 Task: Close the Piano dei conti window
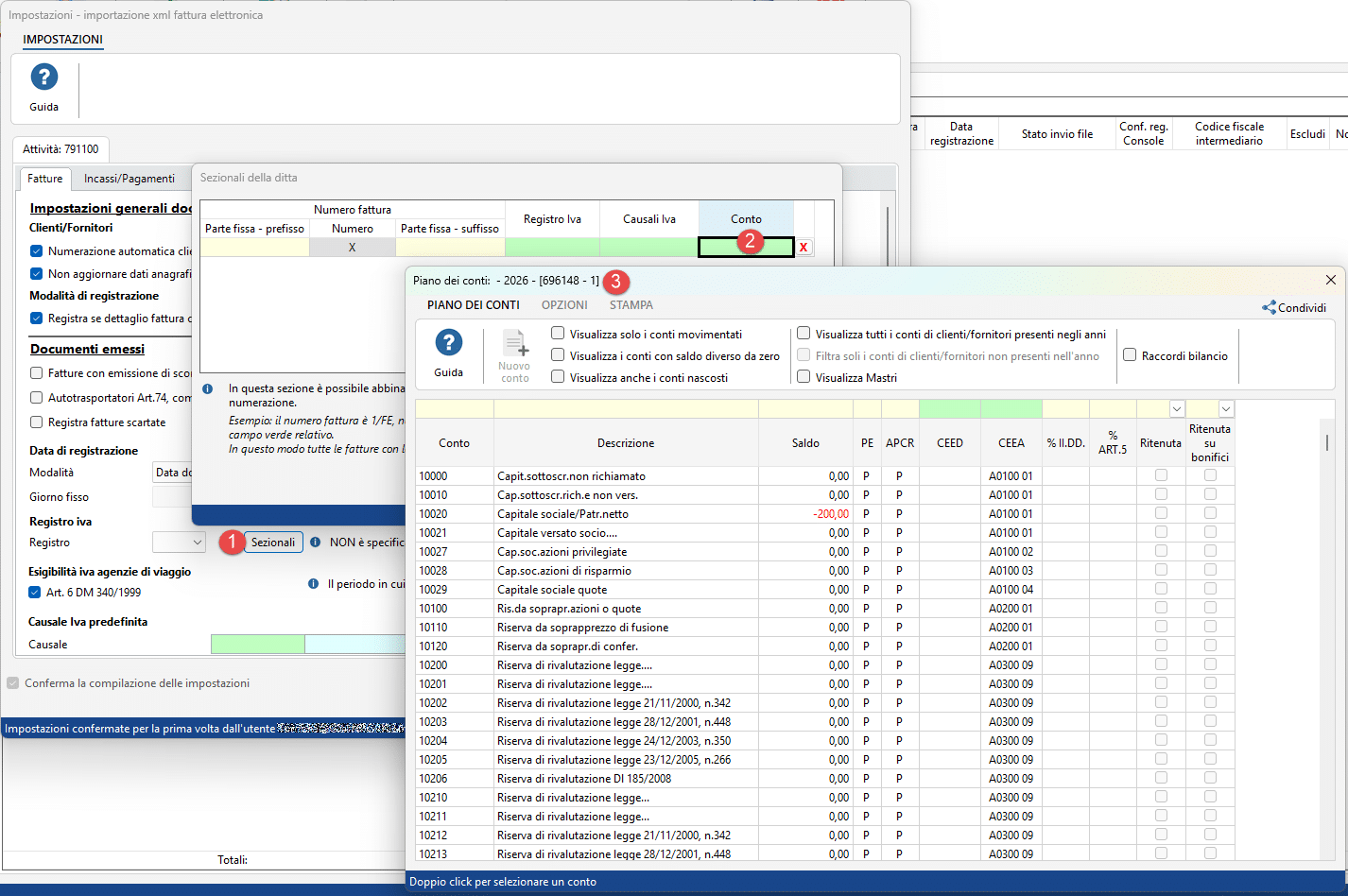[x=1331, y=280]
